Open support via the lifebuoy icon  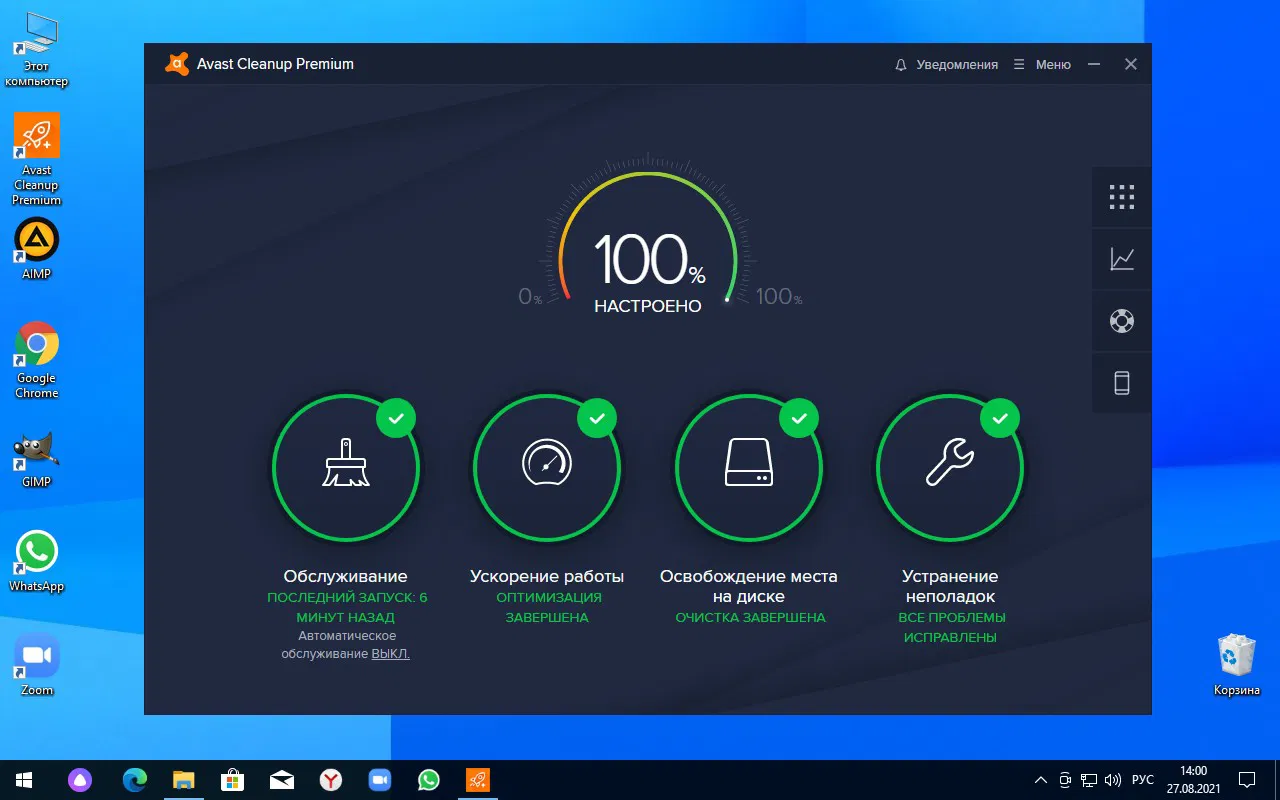click(x=1121, y=321)
